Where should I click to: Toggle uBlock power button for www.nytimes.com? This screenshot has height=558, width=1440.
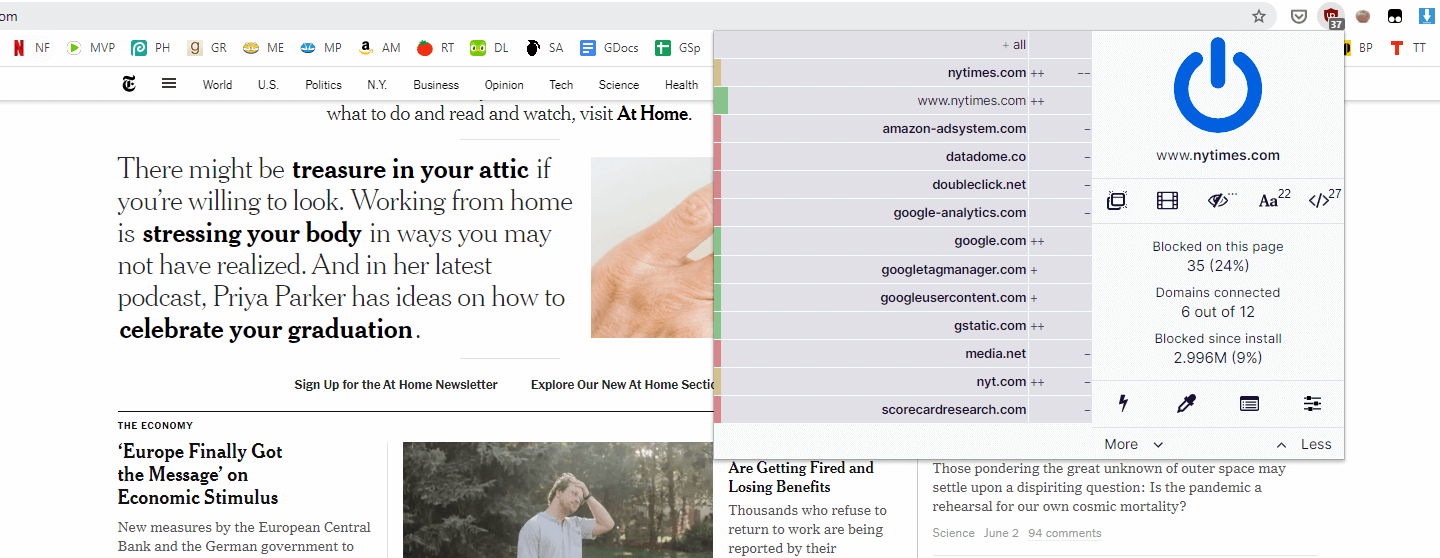point(1217,87)
